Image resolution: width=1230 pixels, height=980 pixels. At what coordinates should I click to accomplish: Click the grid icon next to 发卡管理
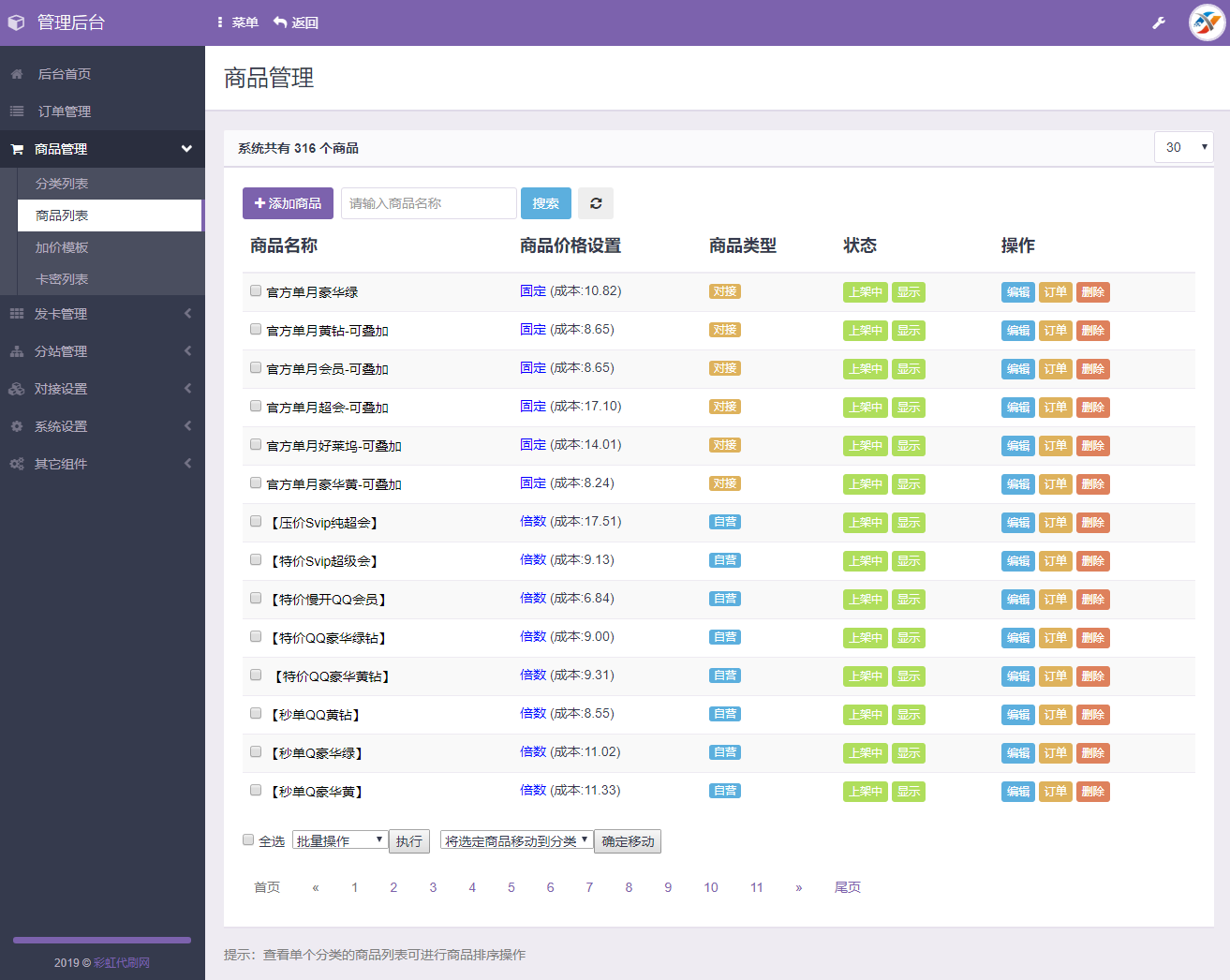[x=17, y=314]
